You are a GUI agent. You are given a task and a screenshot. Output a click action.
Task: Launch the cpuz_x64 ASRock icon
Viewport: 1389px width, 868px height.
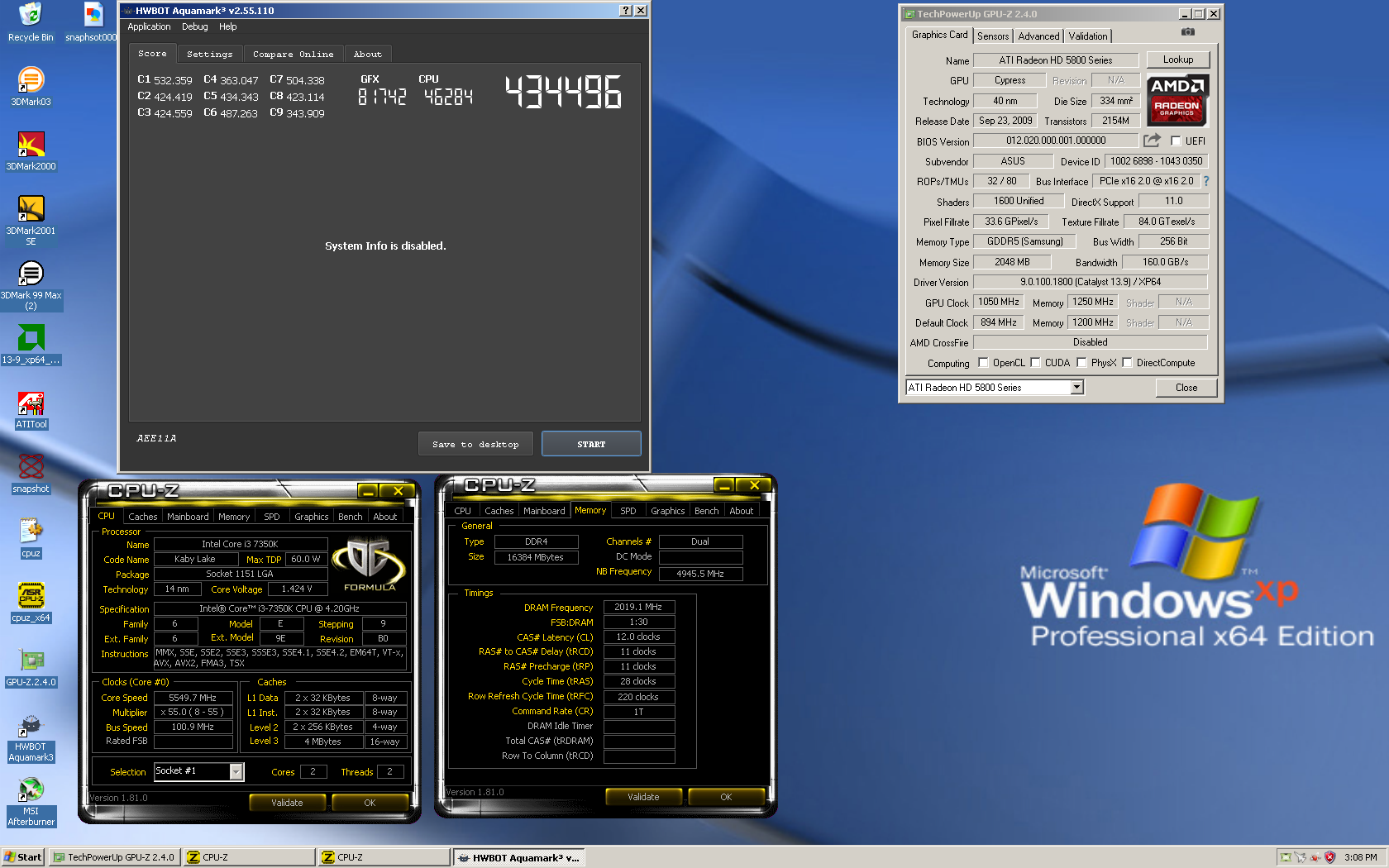pyautogui.click(x=31, y=603)
